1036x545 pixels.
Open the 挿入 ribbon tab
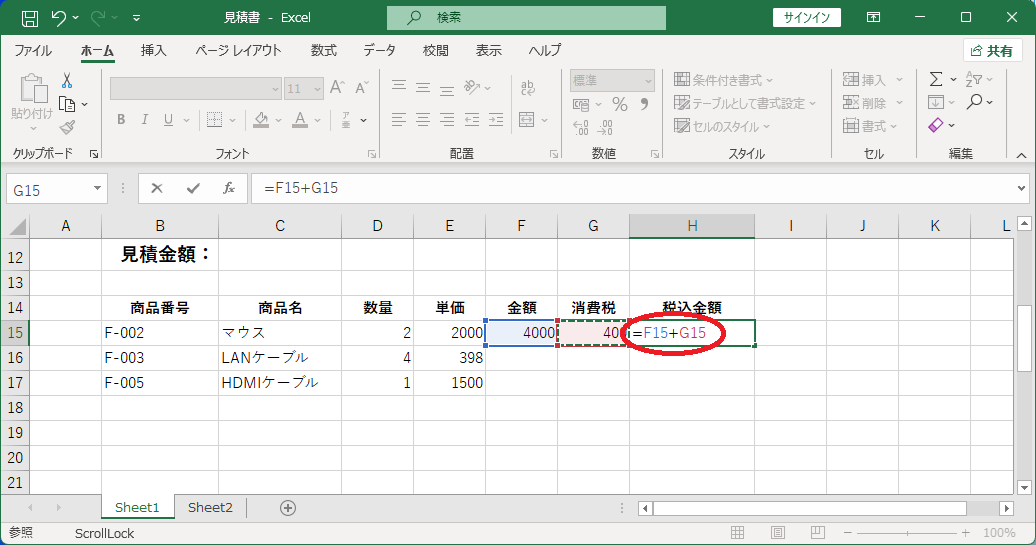tap(153, 51)
